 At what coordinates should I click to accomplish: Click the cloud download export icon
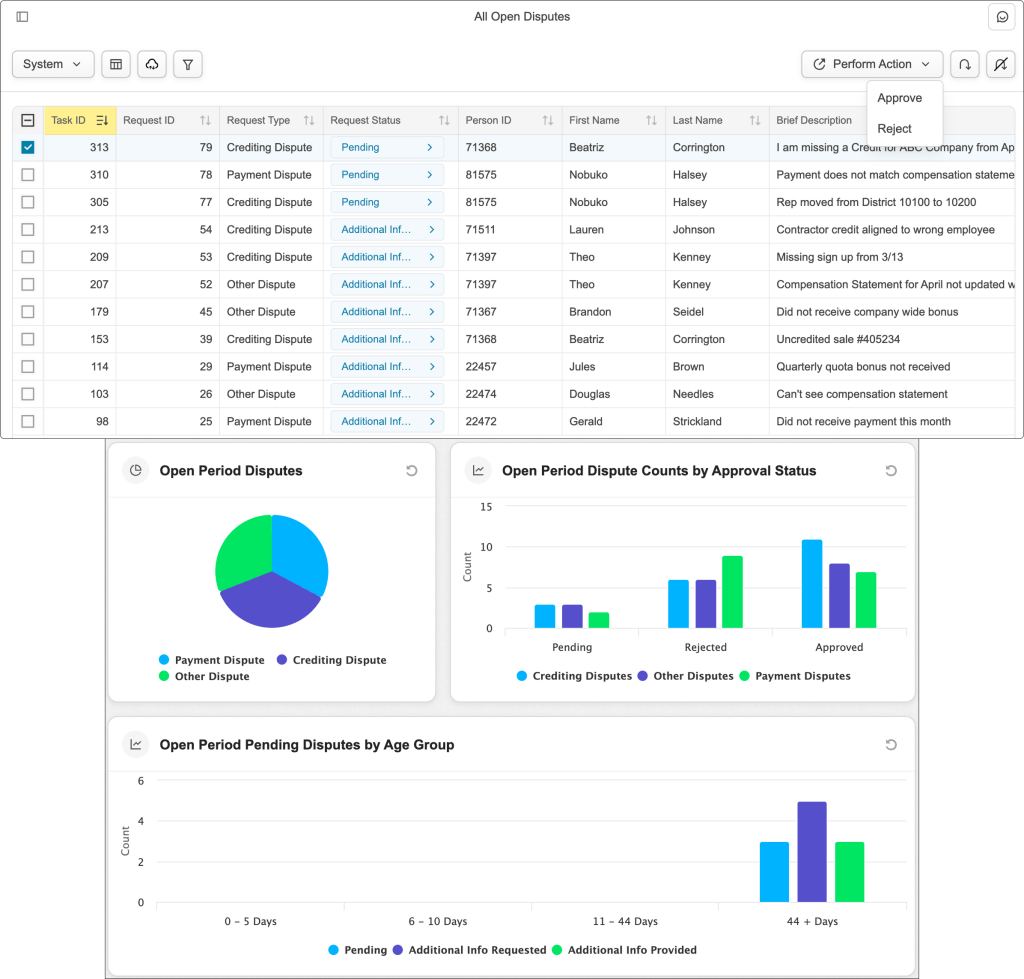pyautogui.click(x=152, y=64)
